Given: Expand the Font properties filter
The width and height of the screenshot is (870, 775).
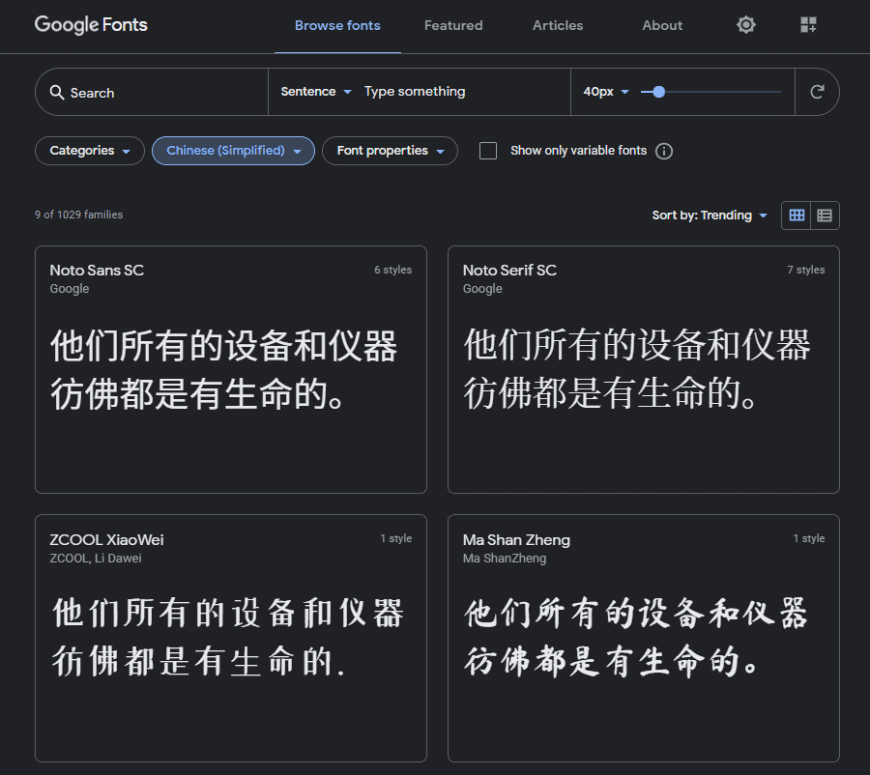Looking at the screenshot, I should [390, 151].
